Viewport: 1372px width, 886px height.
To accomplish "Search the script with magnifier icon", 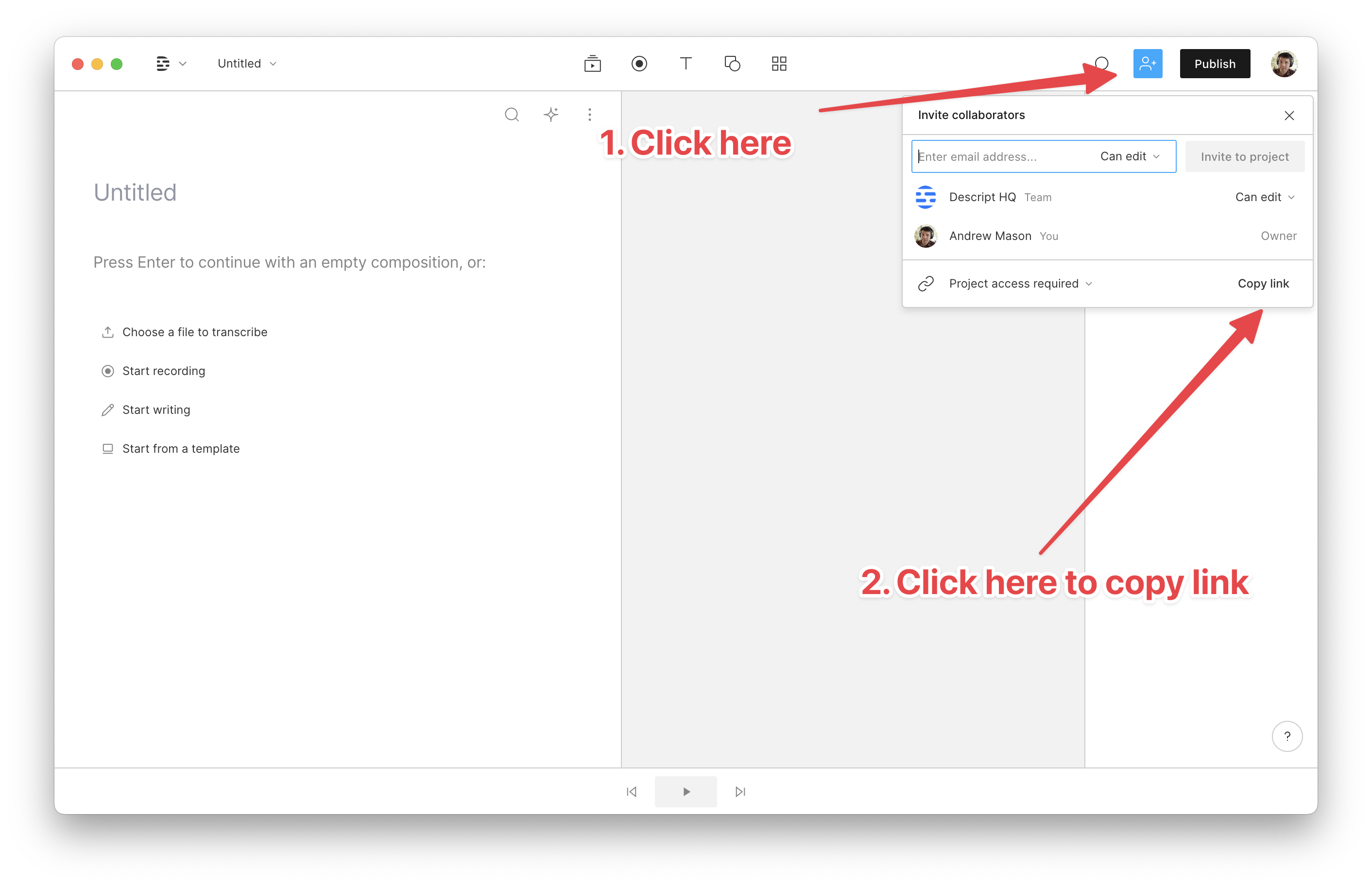I will point(512,115).
